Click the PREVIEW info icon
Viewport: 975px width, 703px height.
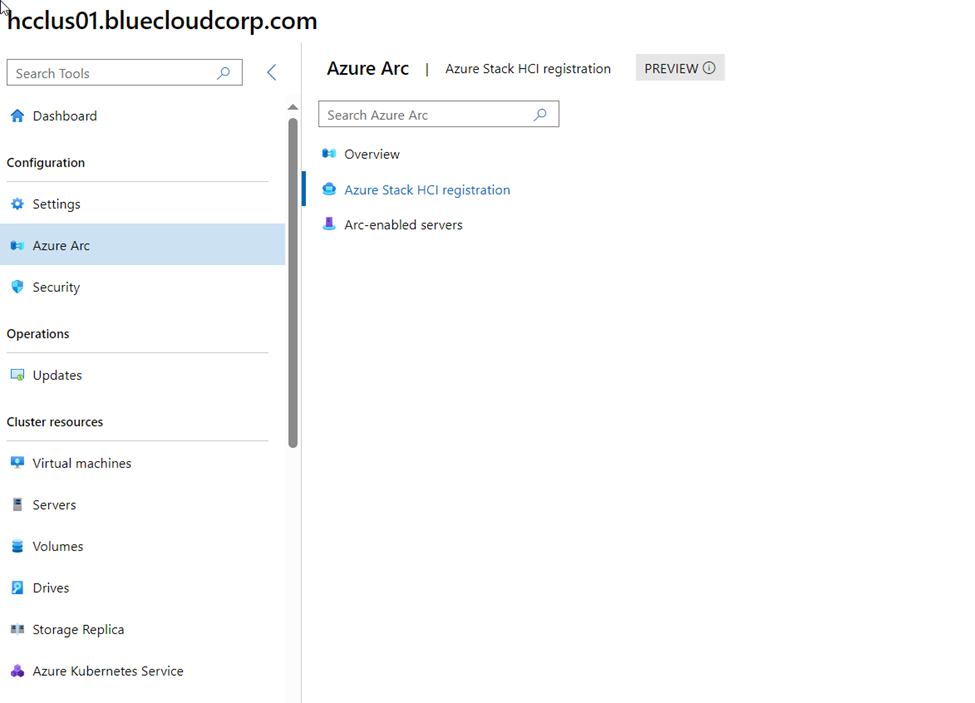709,68
